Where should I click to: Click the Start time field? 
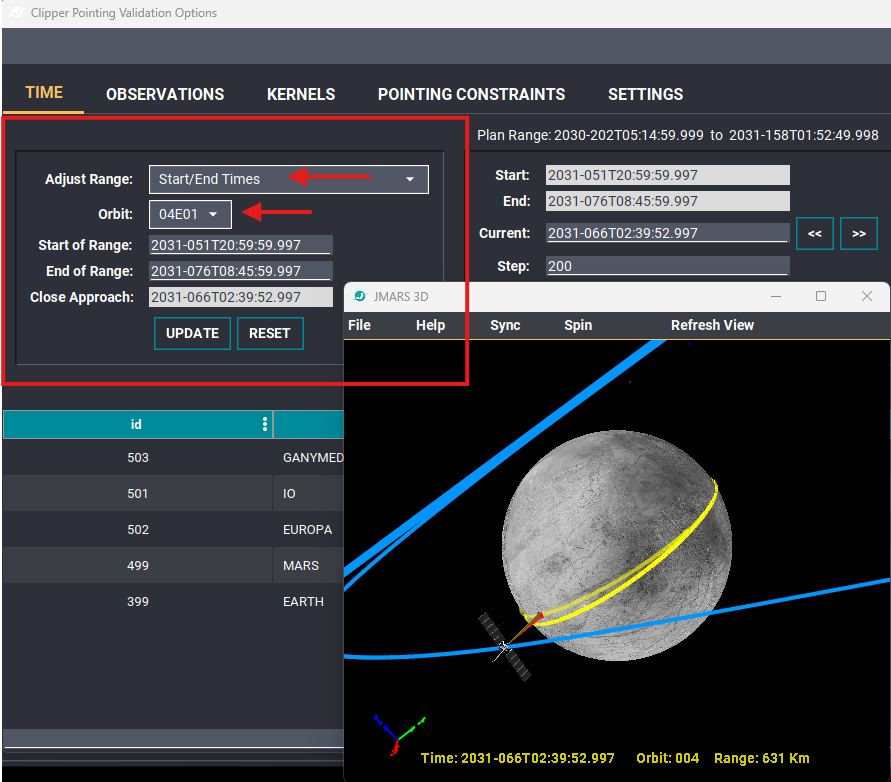(x=668, y=175)
